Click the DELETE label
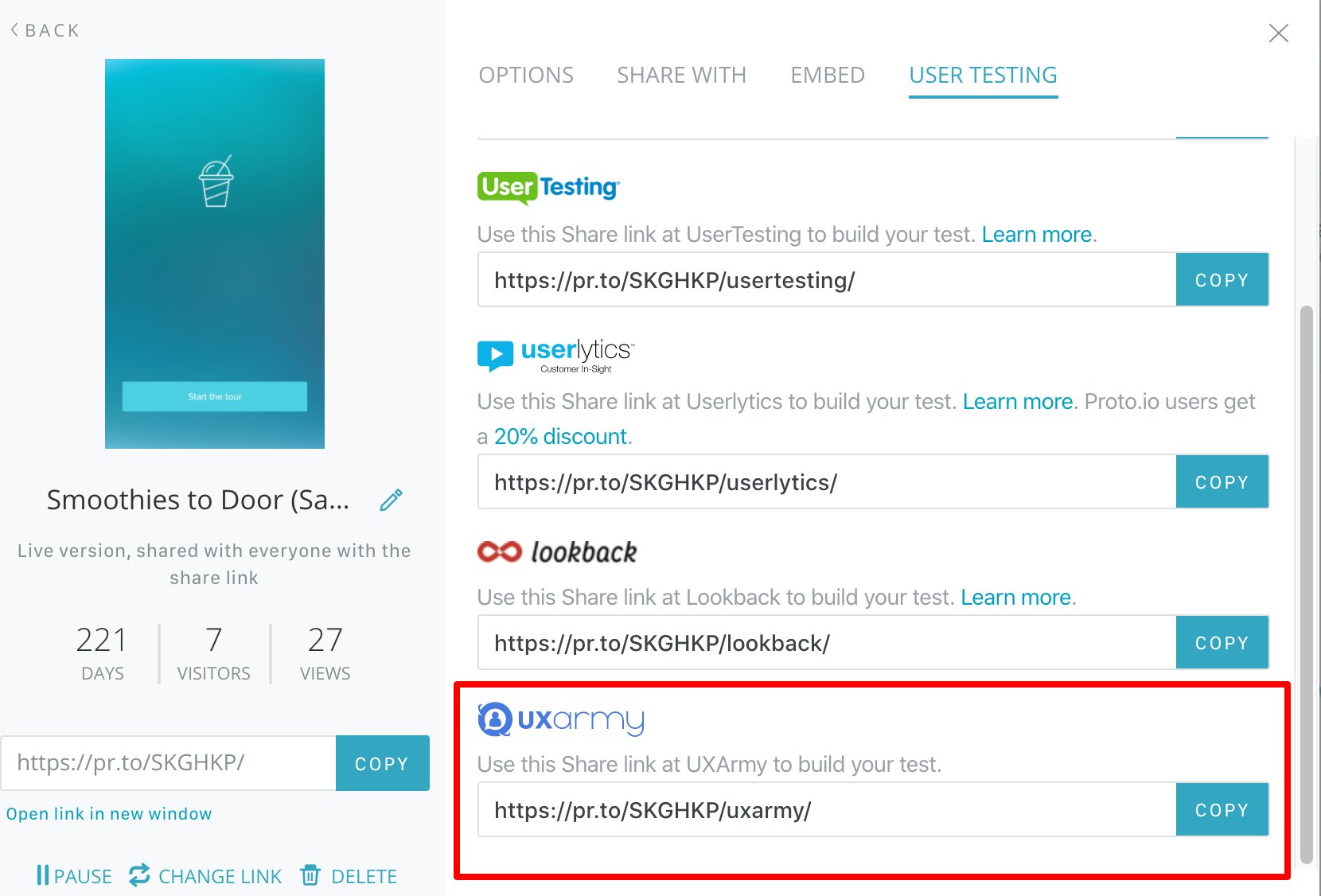 (x=364, y=876)
